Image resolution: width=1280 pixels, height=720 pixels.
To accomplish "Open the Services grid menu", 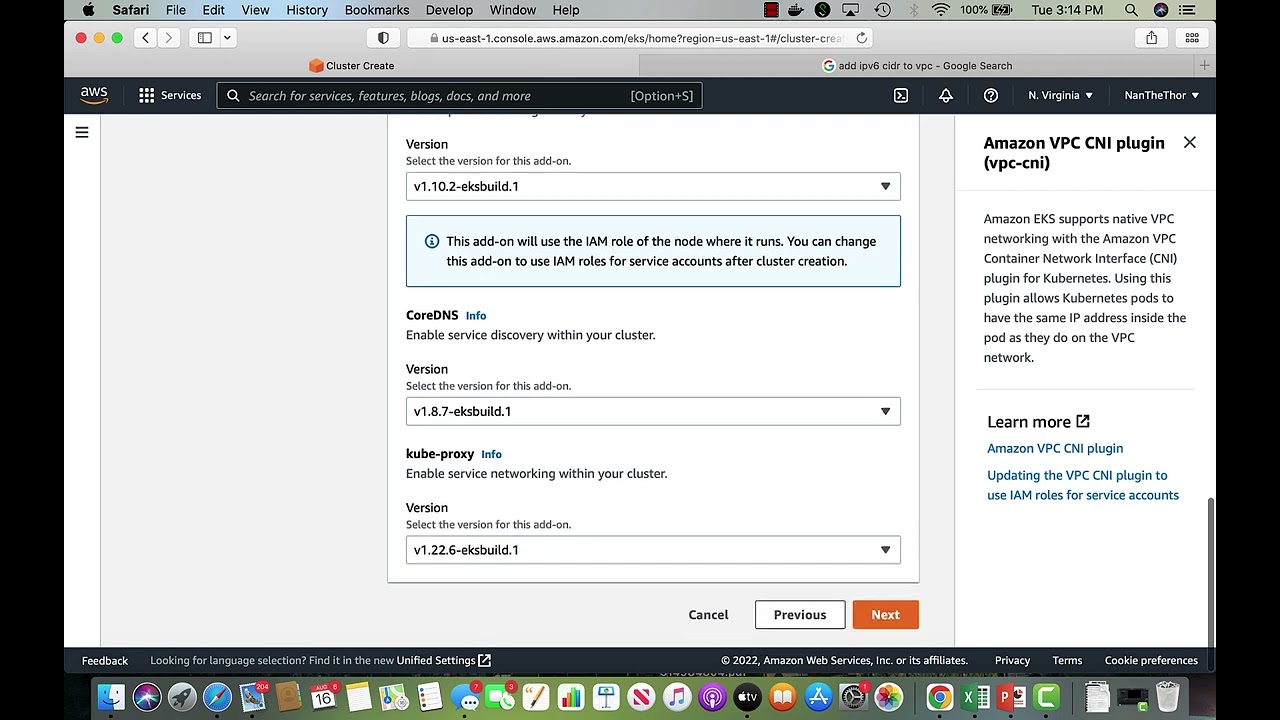I will coord(170,95).
